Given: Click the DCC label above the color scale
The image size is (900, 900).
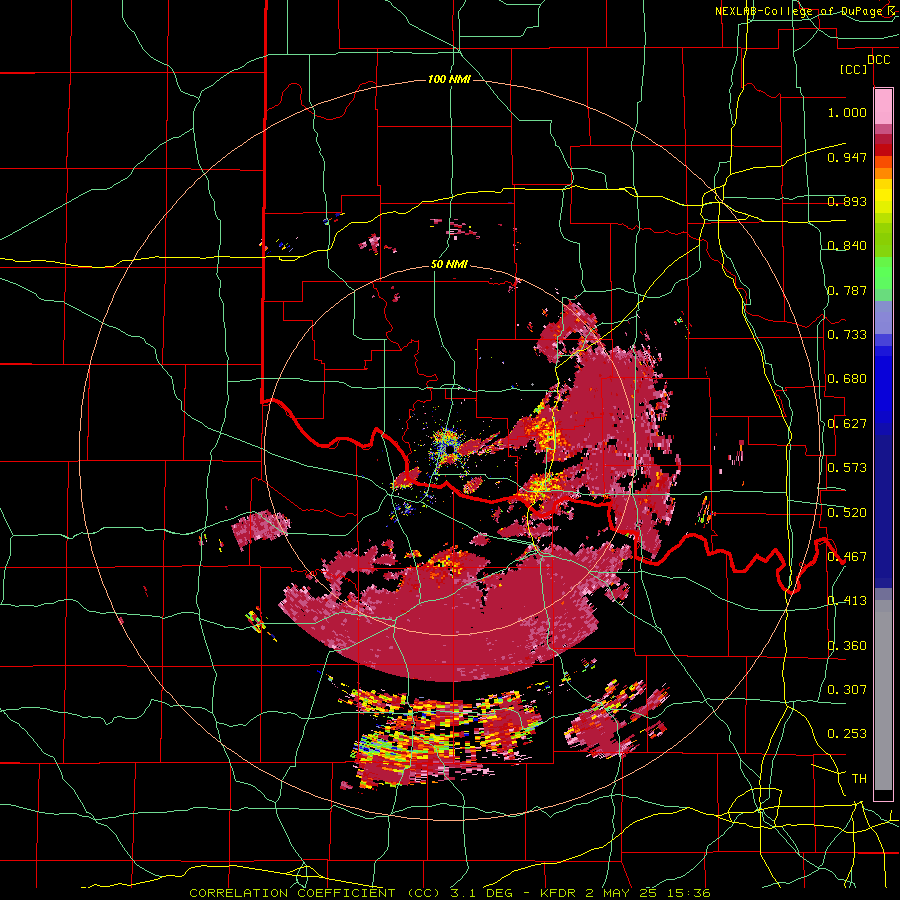Looking at the screenshot, I should click(x=878, y=60).
